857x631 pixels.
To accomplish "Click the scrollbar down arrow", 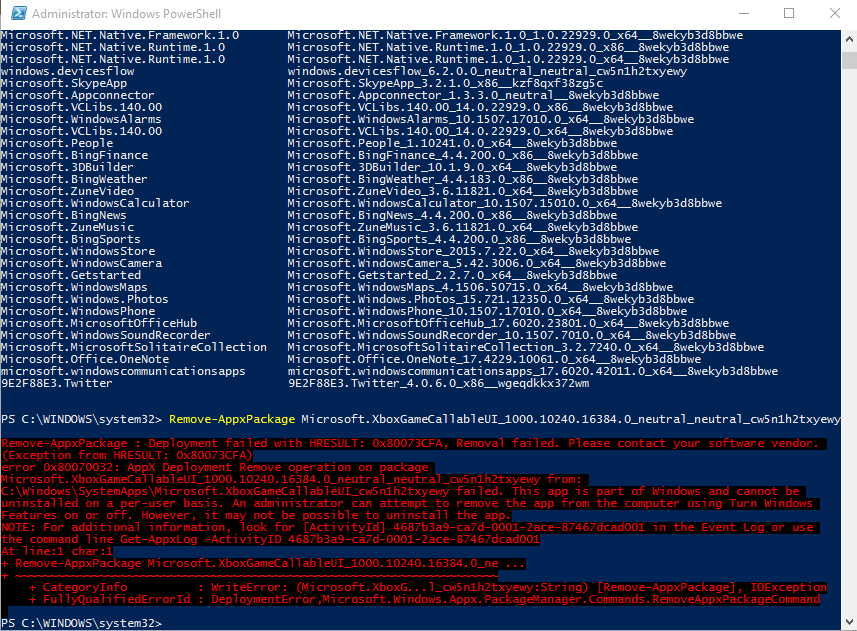I will click(x=849, y=622).
